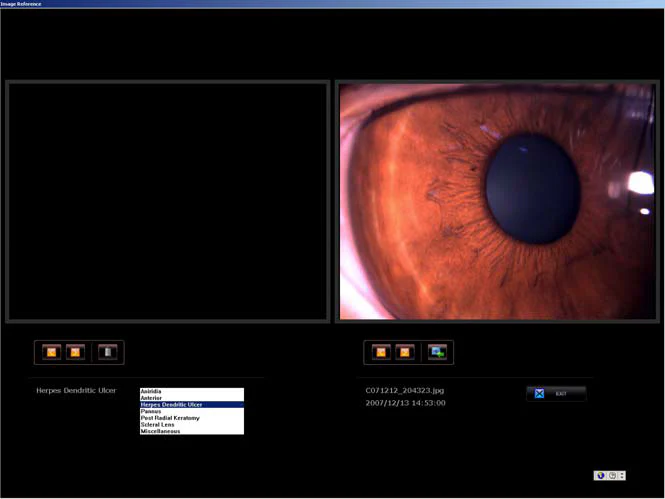
Task: Choose Herpes Dendritic Ulcer from the list
Action: click(x=191, y=405)
